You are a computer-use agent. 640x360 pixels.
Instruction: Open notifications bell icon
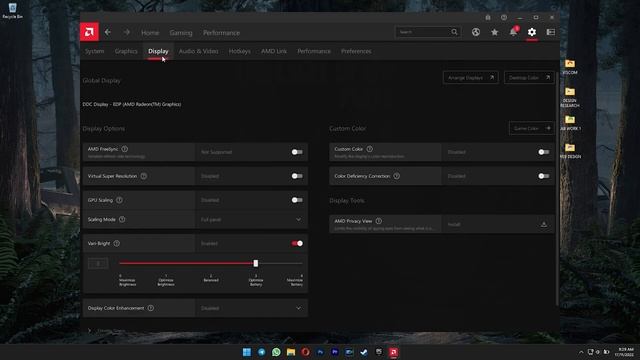(x=513, y=32)
